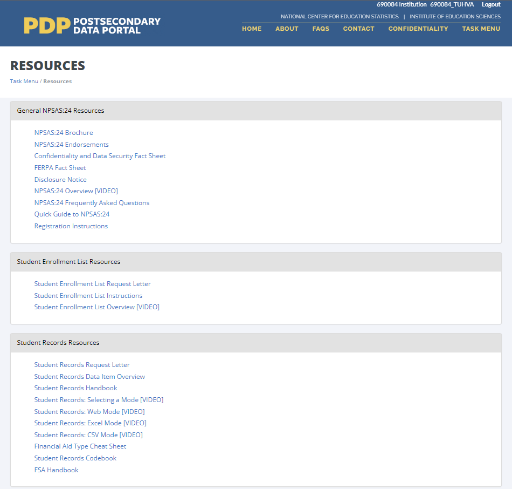Open the Disclosure Notice link
This screenshot has width=512, height=489.
(60, 179)
